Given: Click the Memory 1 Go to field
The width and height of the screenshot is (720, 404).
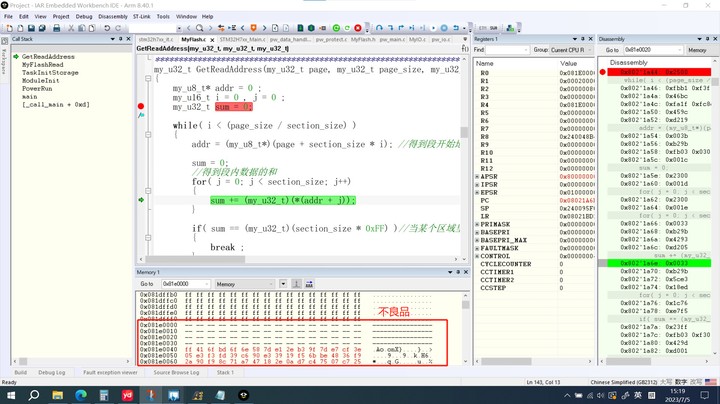Looking at the screenshot, I should tap(186, 284).
